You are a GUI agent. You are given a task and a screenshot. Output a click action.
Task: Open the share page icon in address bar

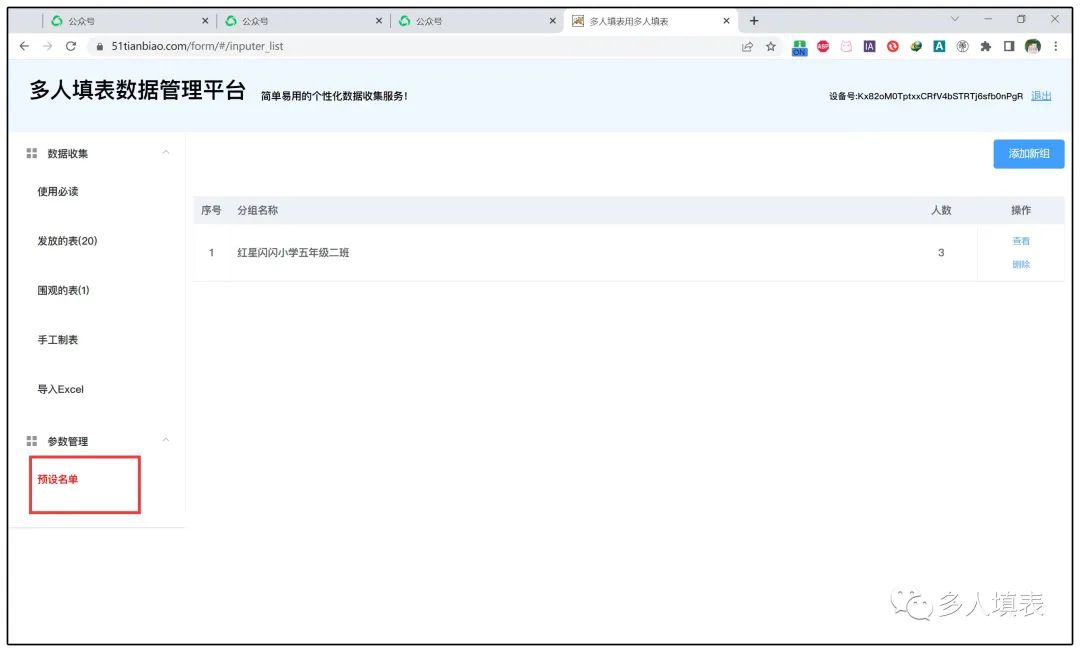click(x=747, y=46)
